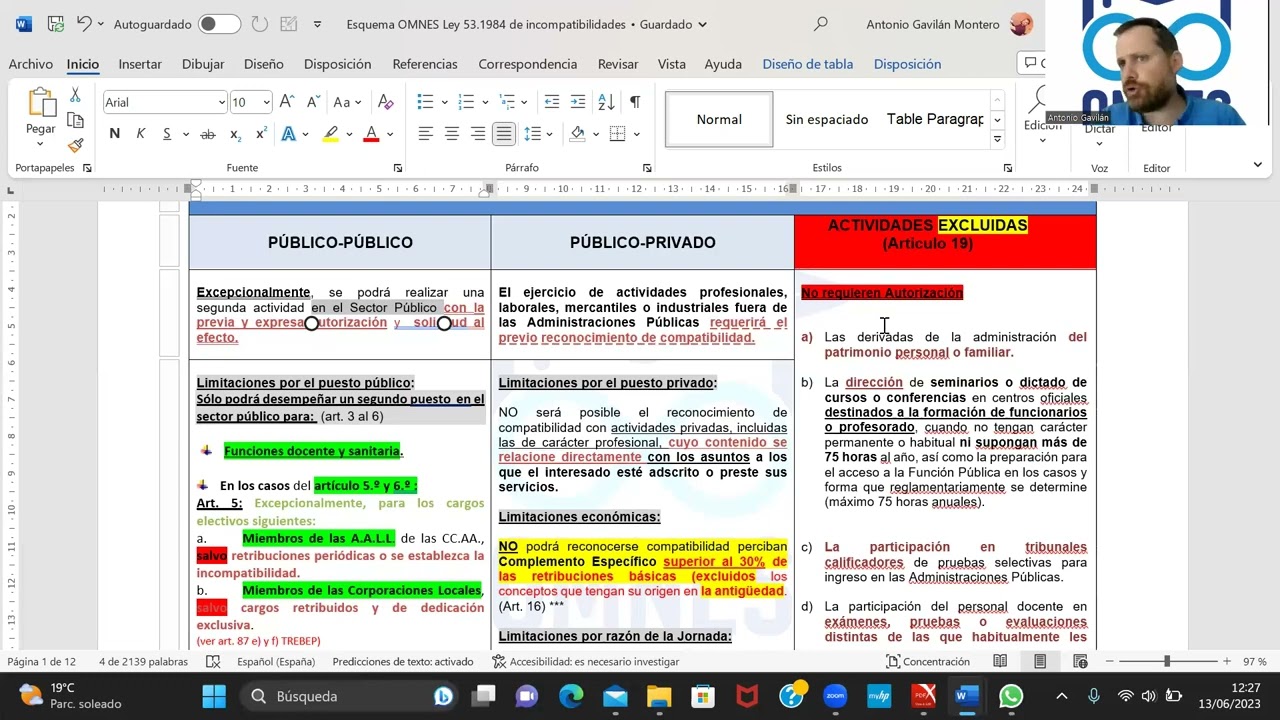Toggle the Autoguardado switch
Viewport: 1280px width, 720px height.
tap(219, 24)
